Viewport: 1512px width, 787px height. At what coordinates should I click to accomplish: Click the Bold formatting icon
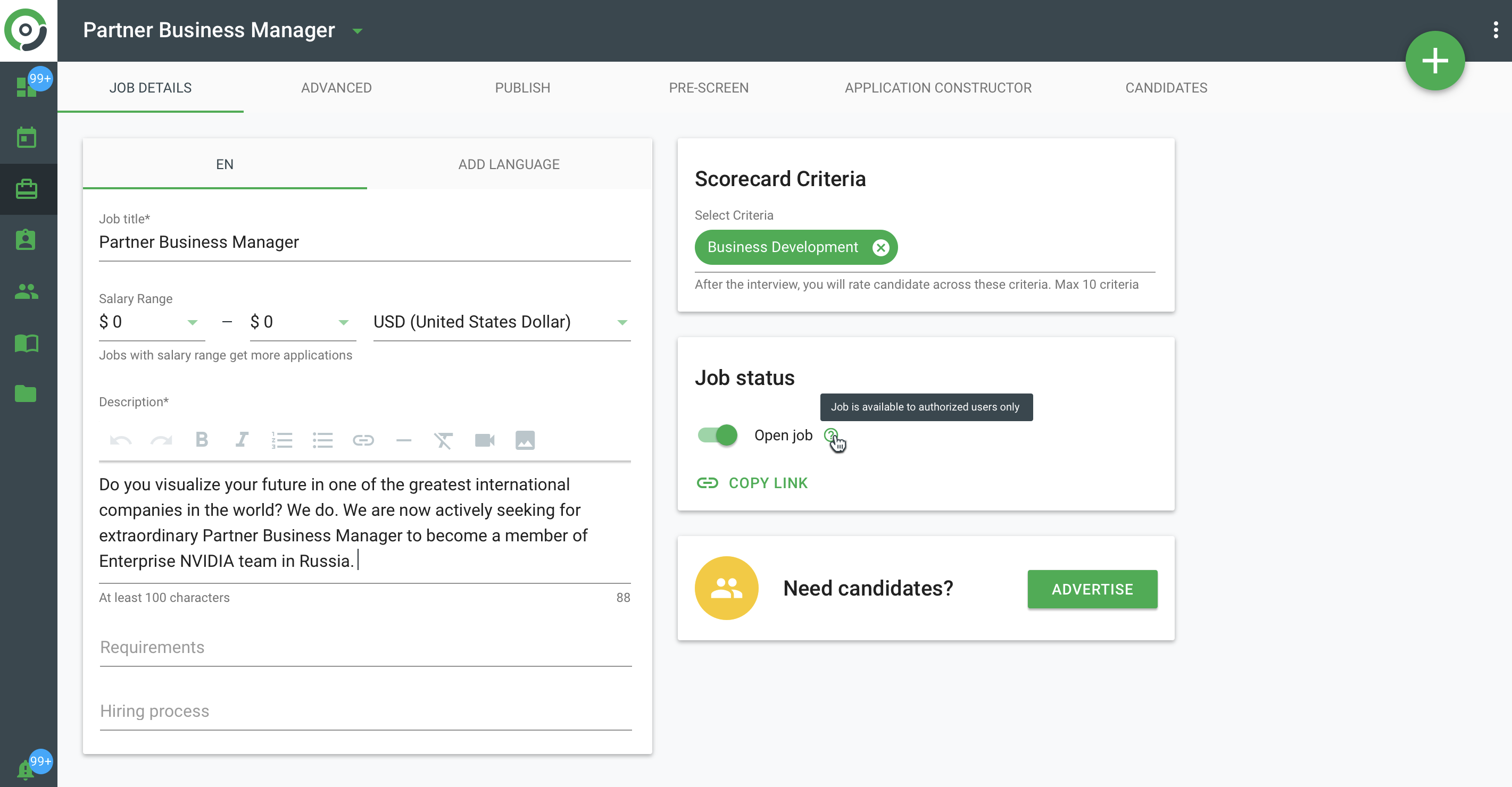(x=201, y=440)
